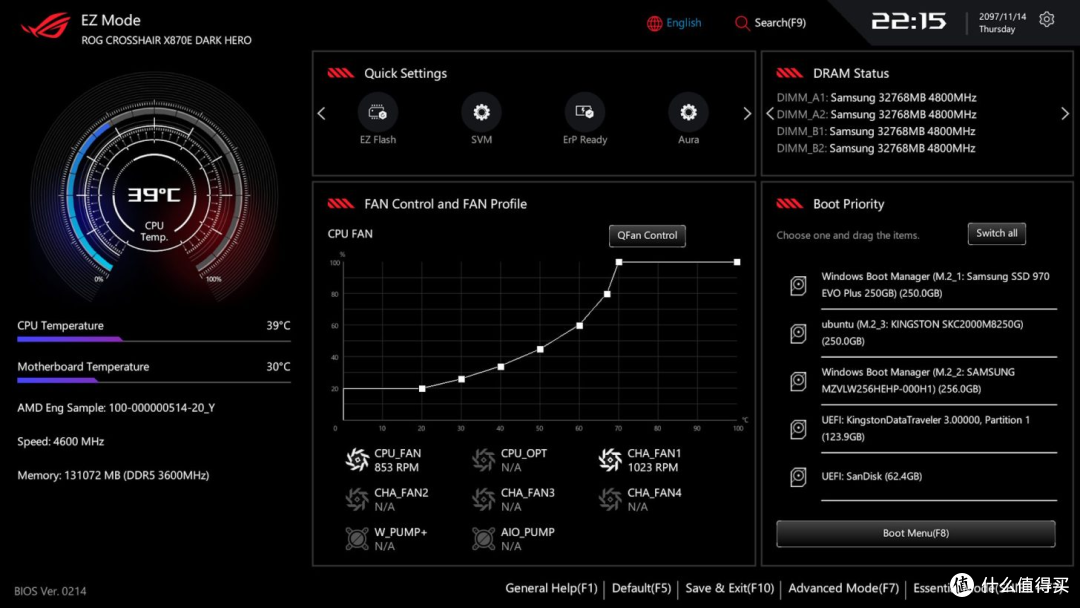
Task: Open the EZ Flash utility icon
Action: 377,112
